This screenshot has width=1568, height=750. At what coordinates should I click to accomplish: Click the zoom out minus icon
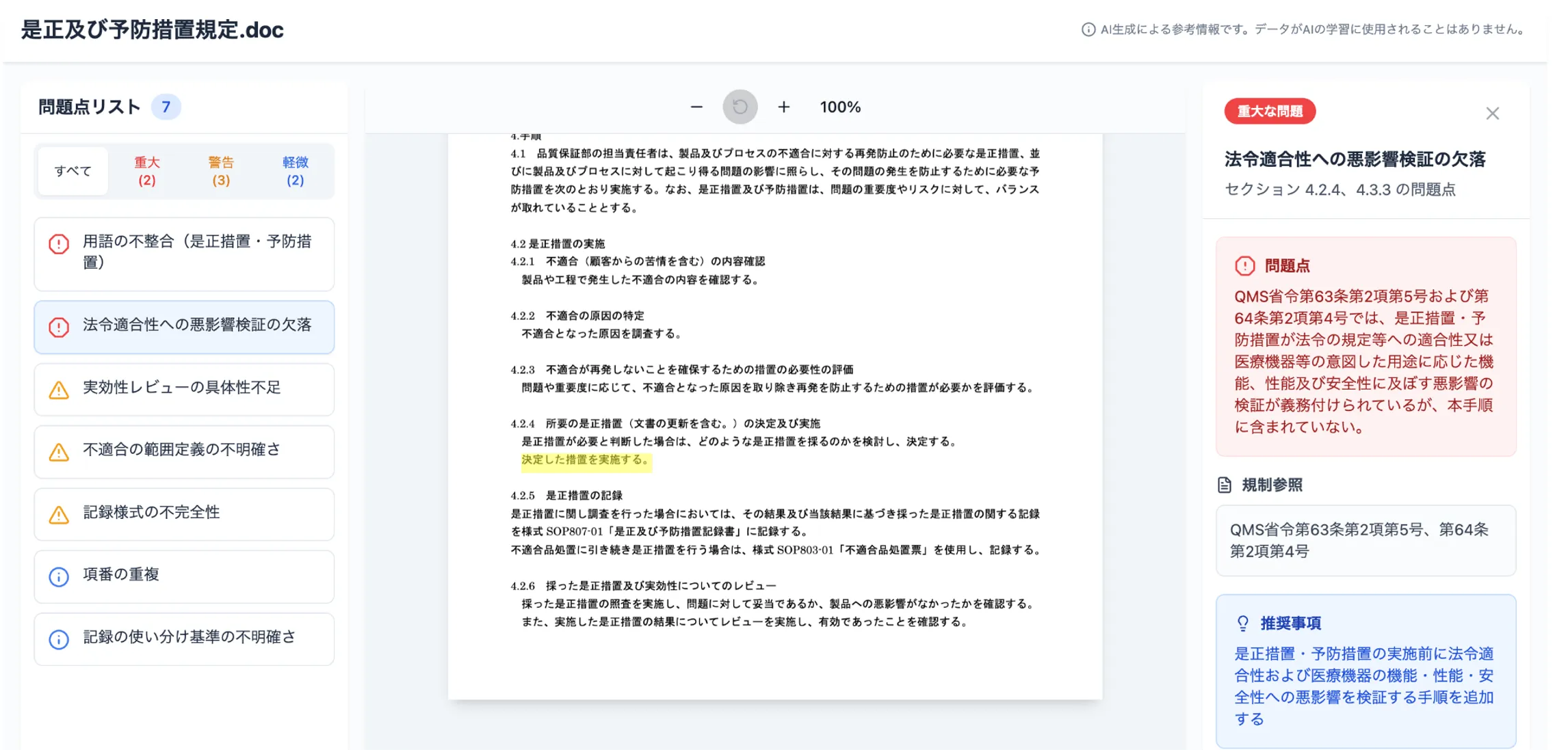coord(696,107)
